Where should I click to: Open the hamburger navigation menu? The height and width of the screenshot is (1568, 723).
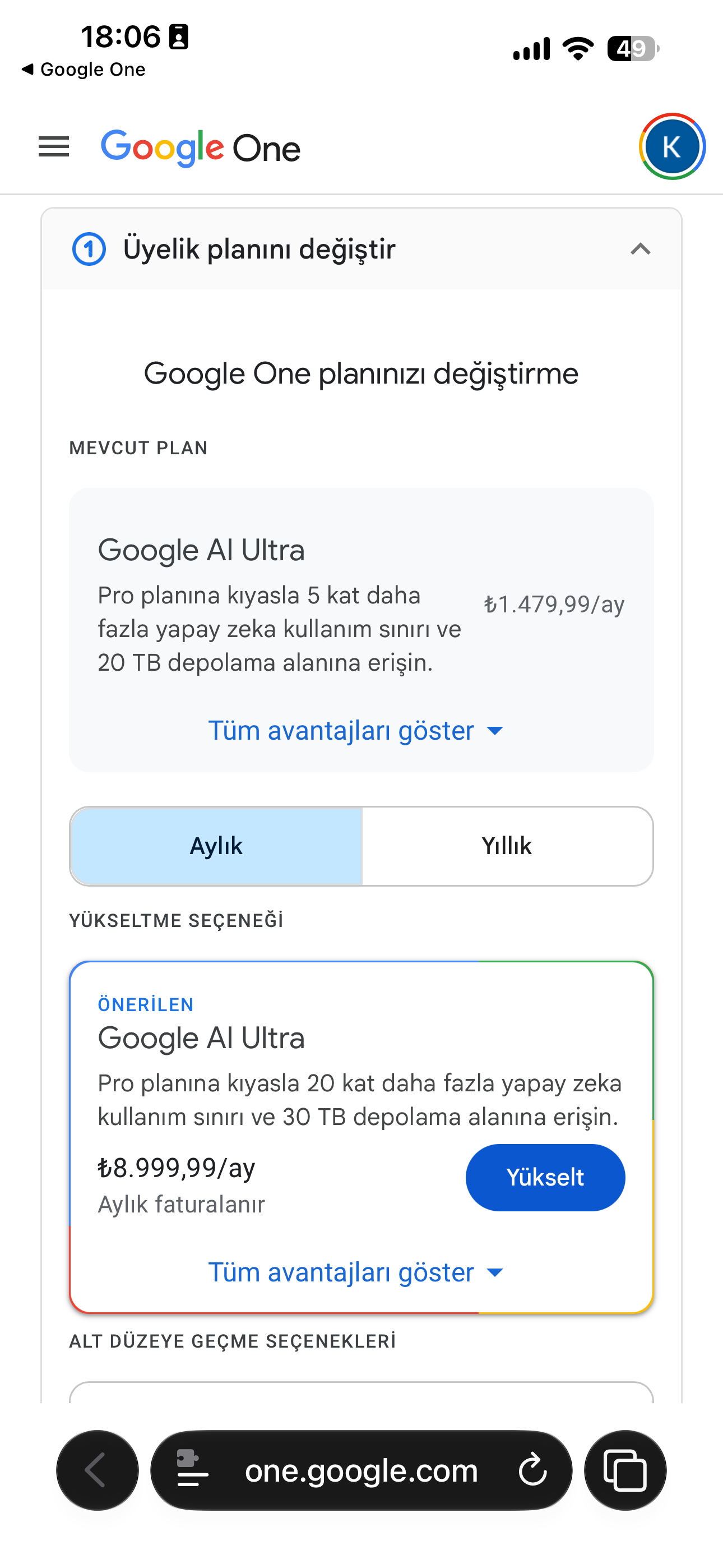tap(54, 147)
